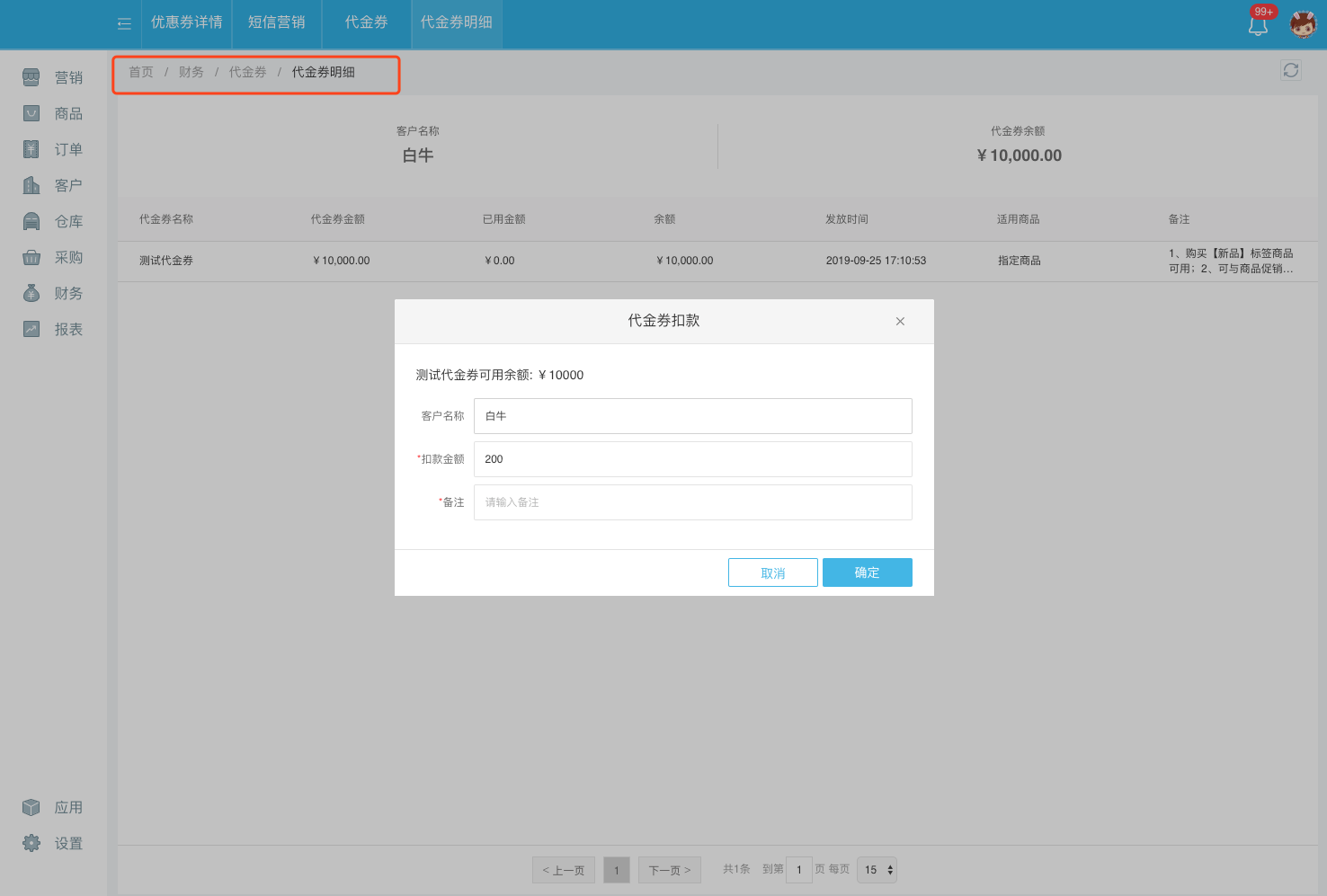Close the 代金券扣款 dialog

tap(900, 322)
